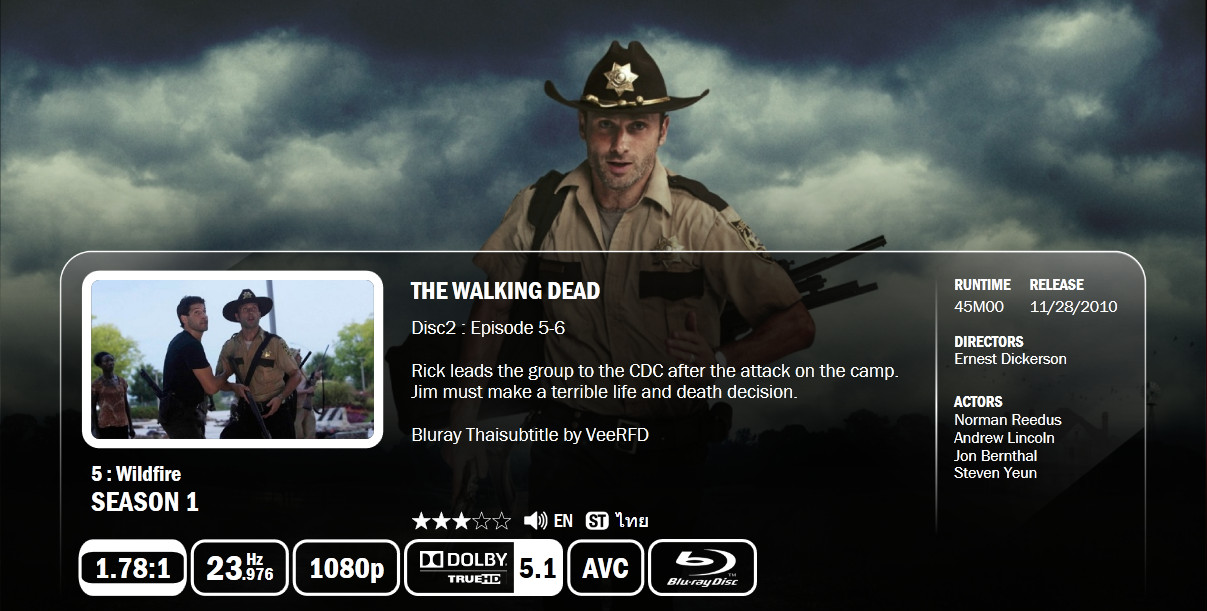Click the speaker audio language icon
The height and width of the screenshot is (611, 1207).
click(536, 521)
